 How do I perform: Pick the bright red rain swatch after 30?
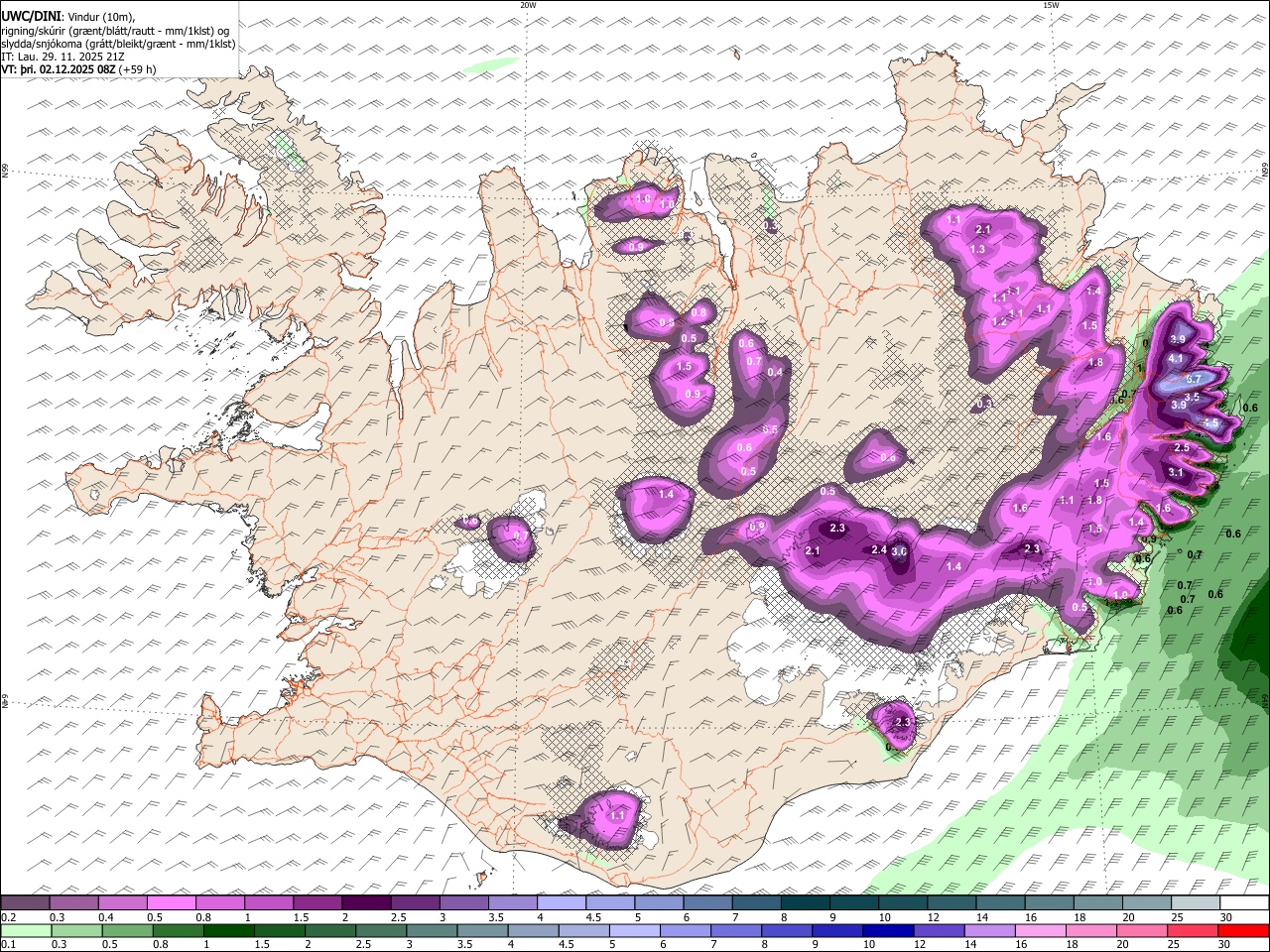[1244, 930]
